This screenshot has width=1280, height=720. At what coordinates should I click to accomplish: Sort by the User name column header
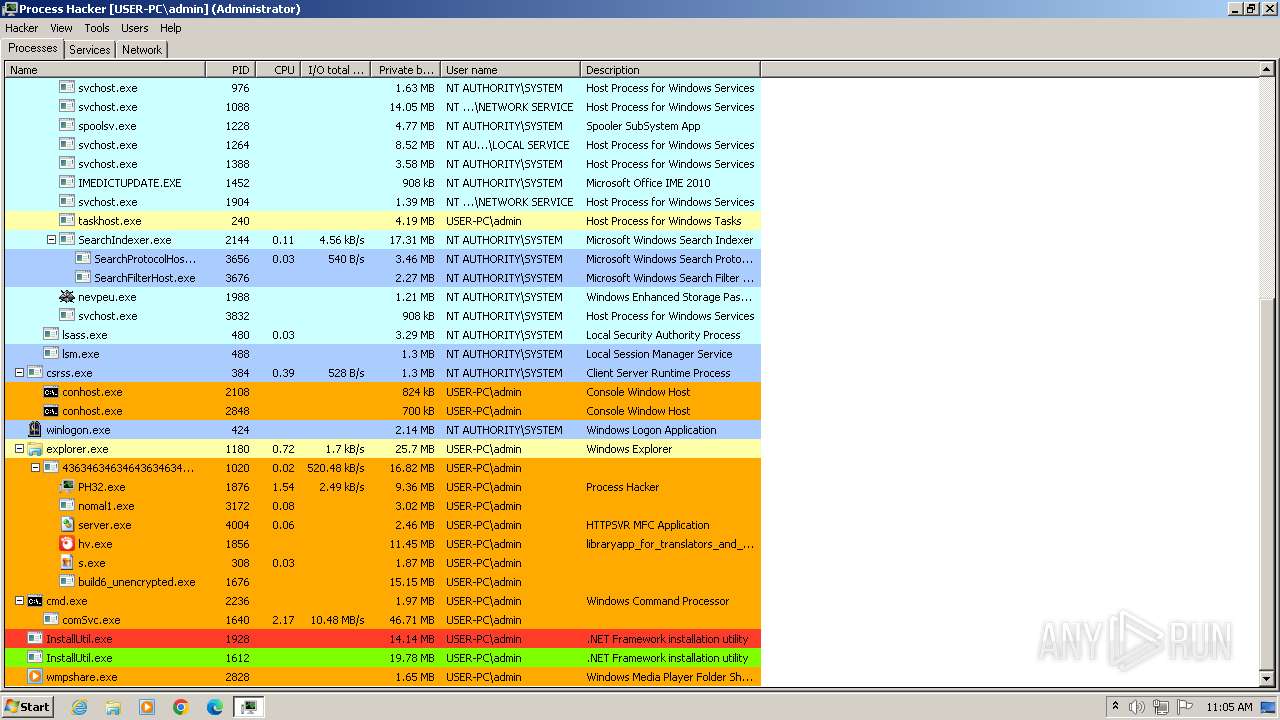pos(510,70)
